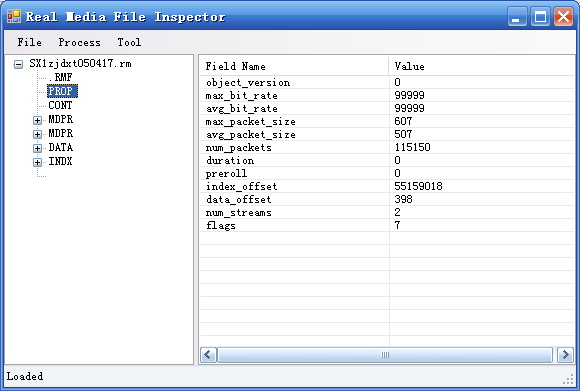Open the Process menu

point(79,42)
